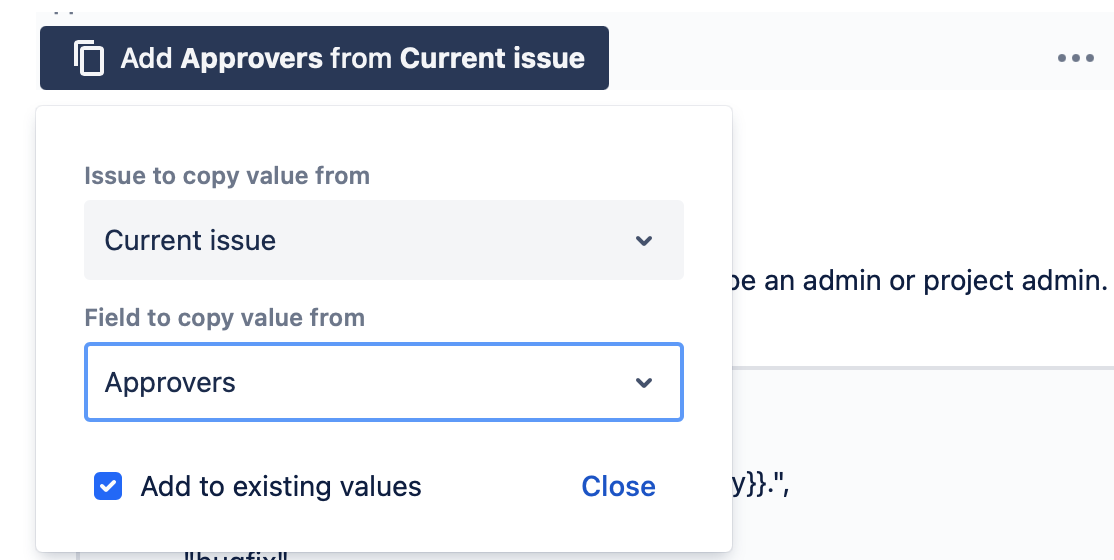Click the 'Current issue' selected value text
The width and height of the screenshot is (1114, 560).
coord(190,241)
